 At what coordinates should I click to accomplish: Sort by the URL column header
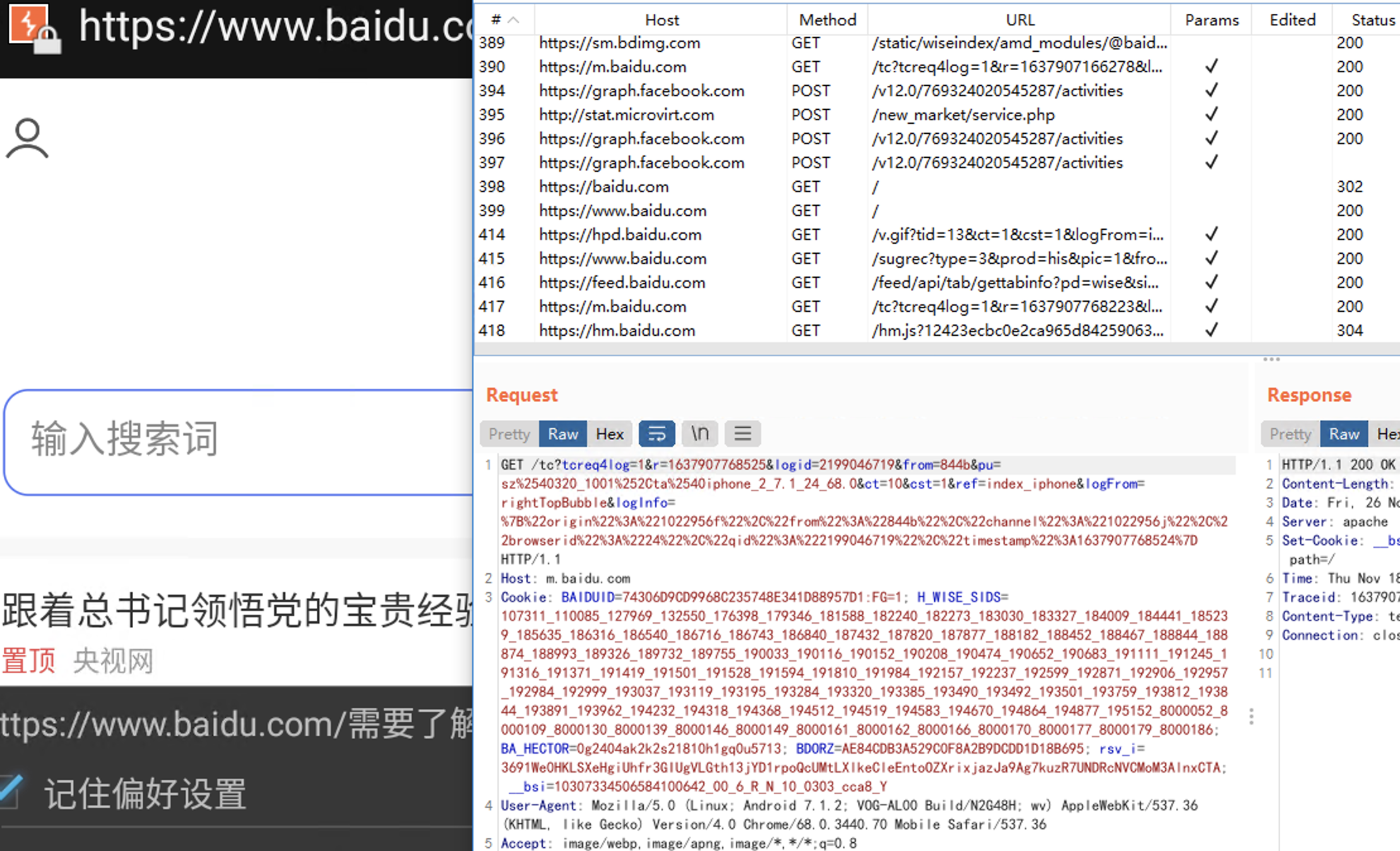click(1020, 20)
